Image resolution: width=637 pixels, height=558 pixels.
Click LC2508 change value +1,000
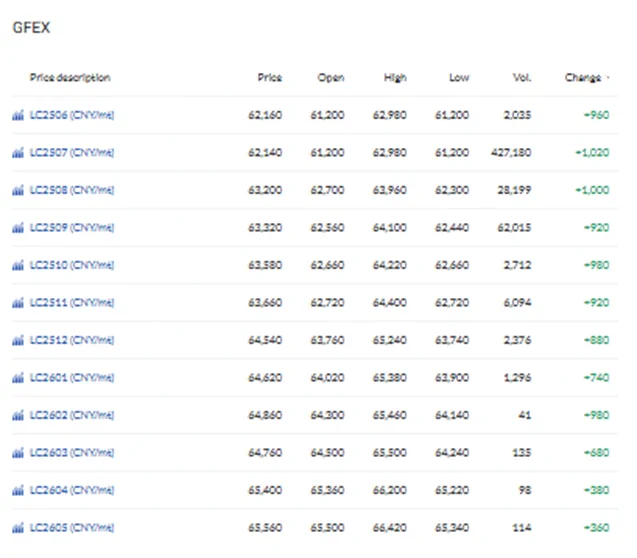(x=592, y=190)
